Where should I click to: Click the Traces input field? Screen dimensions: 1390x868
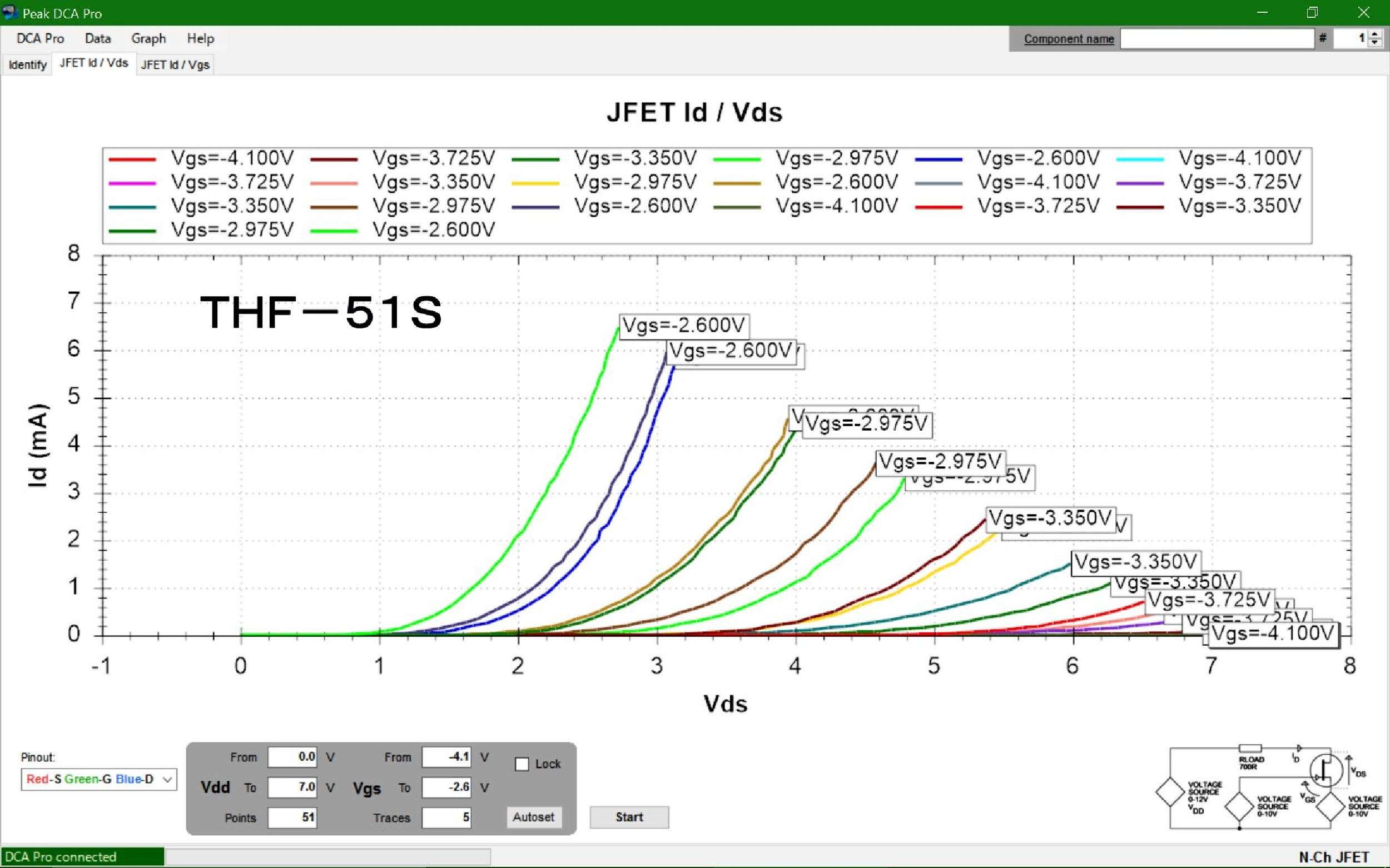click(446, 817)
